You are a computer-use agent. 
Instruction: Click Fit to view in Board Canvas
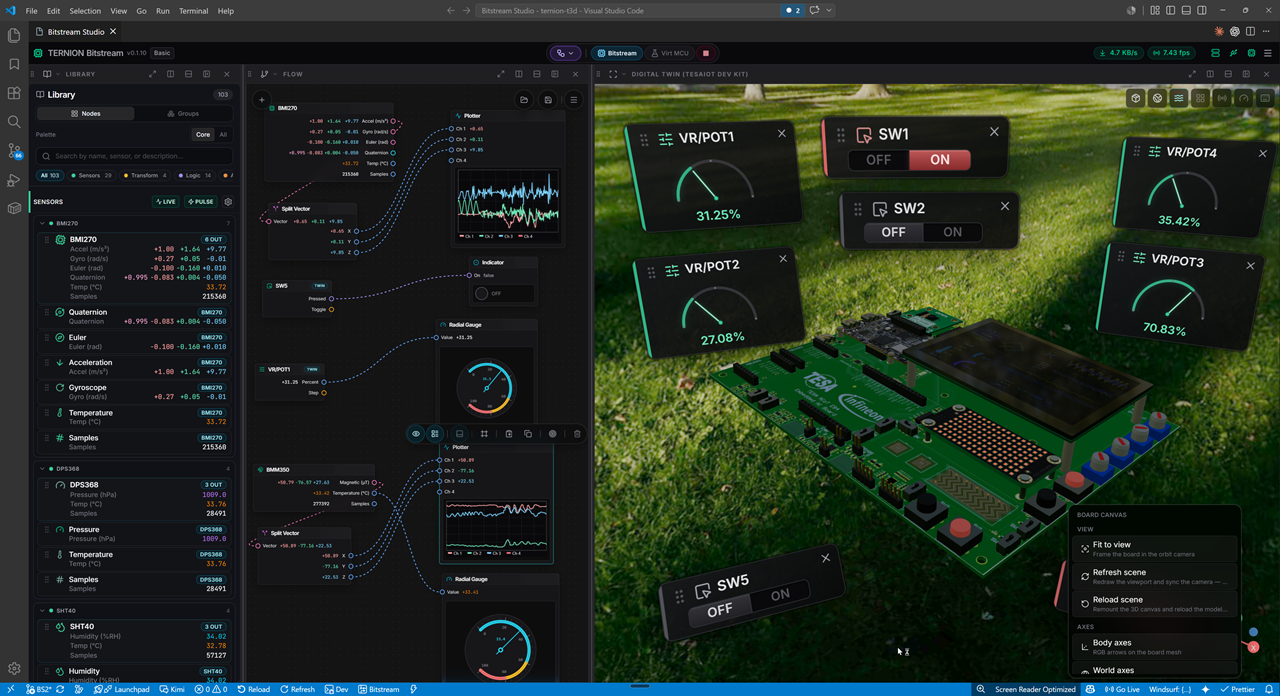(x=1155, y=549)
